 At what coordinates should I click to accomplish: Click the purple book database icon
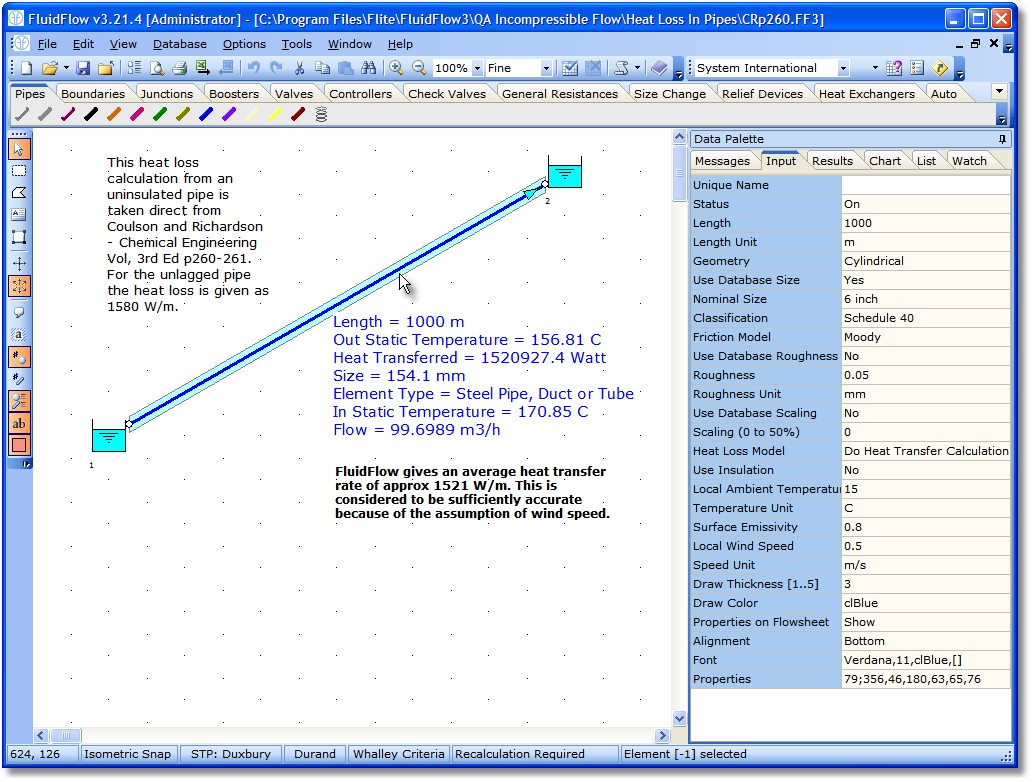pos(659,68)
